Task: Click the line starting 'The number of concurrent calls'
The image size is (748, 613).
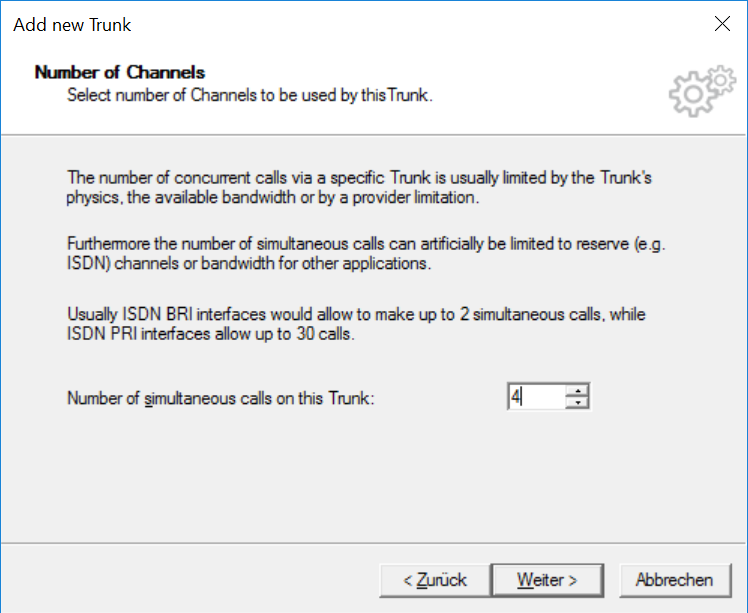Action: click(359, 177)
